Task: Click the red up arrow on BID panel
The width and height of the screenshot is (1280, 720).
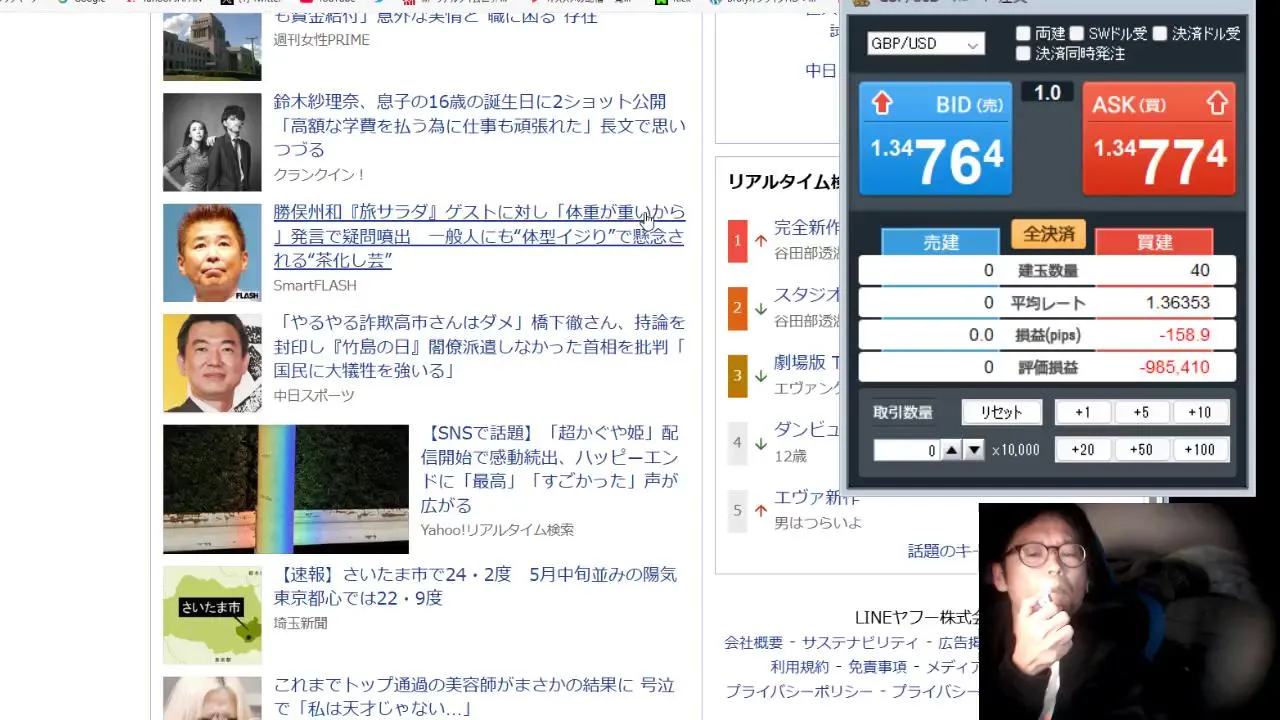Action: (x=881, y=102)
